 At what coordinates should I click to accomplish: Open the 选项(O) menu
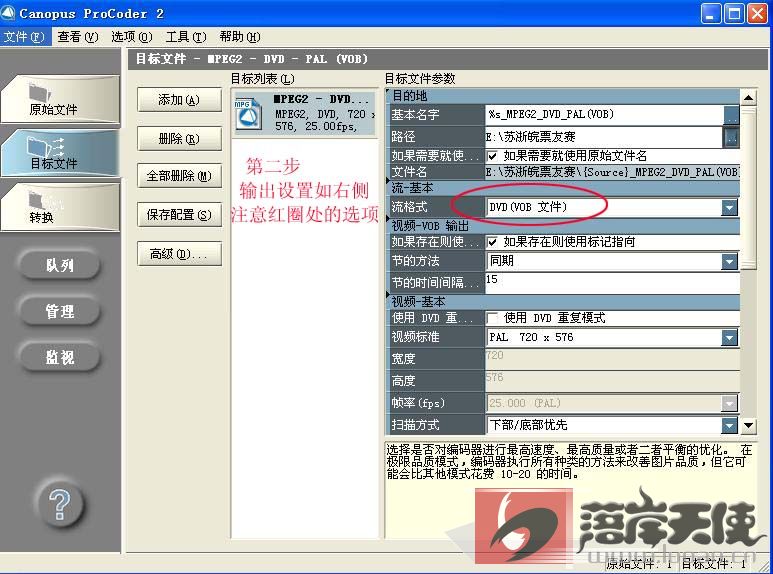pyautogui.click(x=132, y=37)
